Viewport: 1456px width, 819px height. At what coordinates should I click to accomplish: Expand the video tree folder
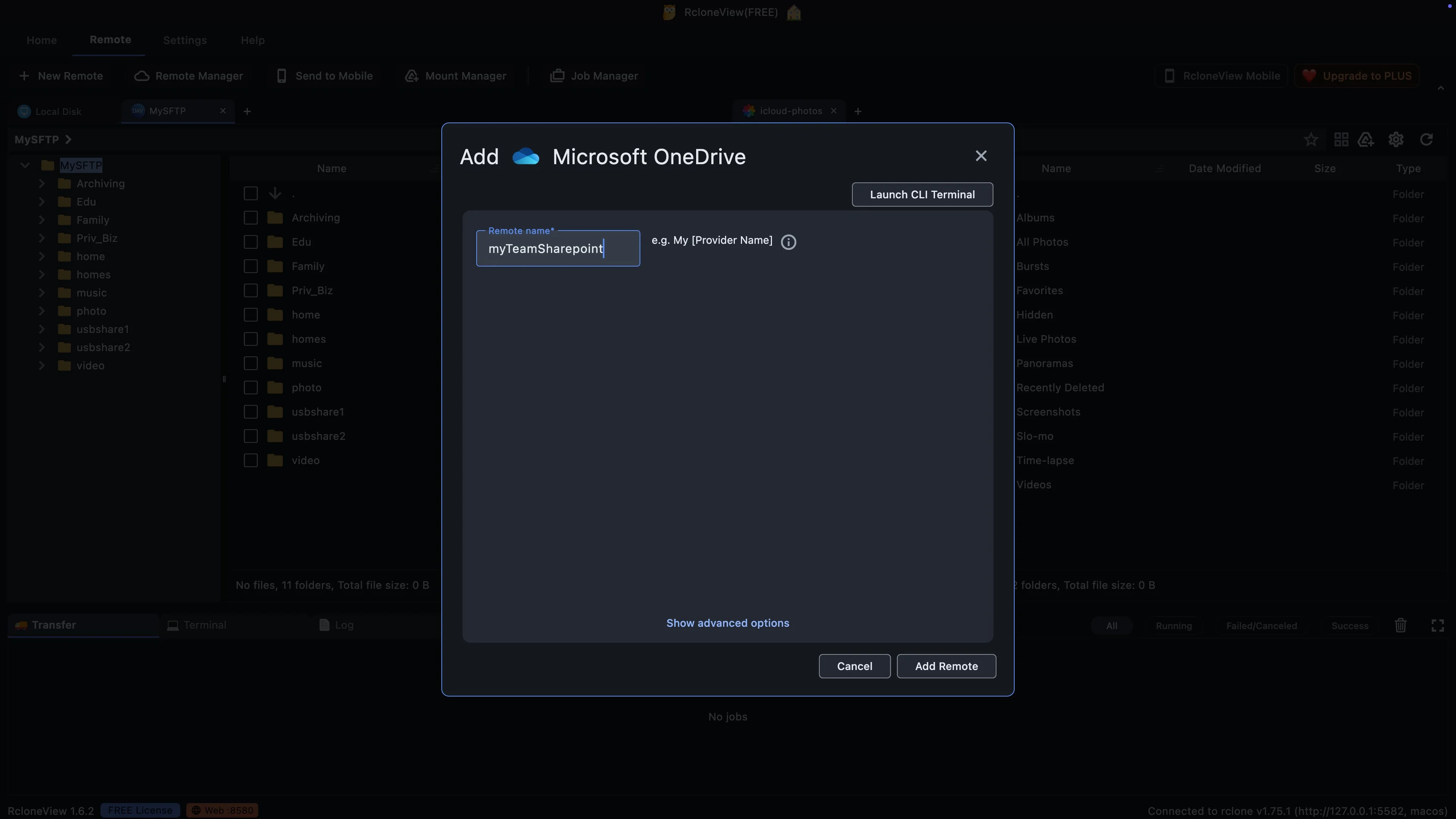pos(42,366)
